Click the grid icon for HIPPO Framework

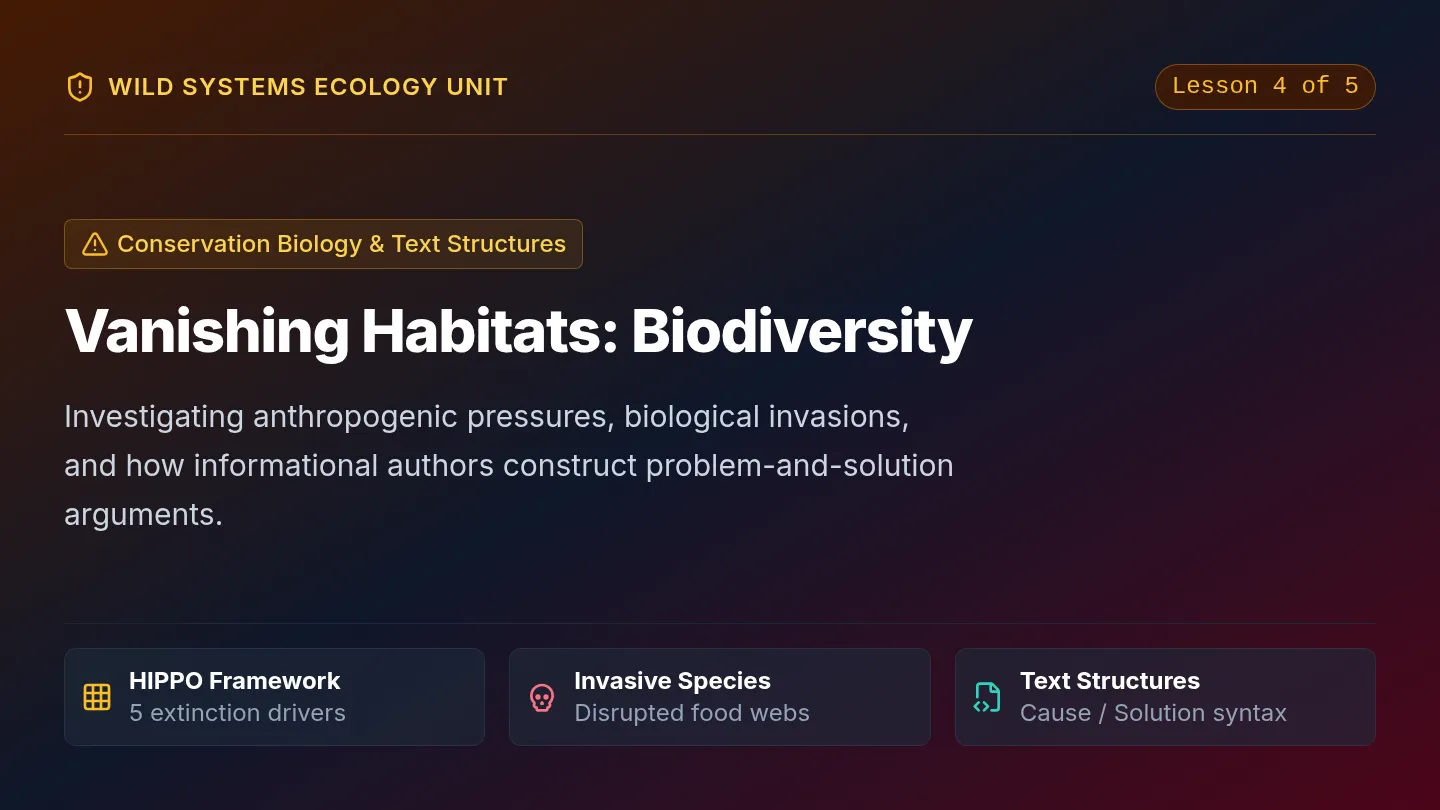coord(97,697)
